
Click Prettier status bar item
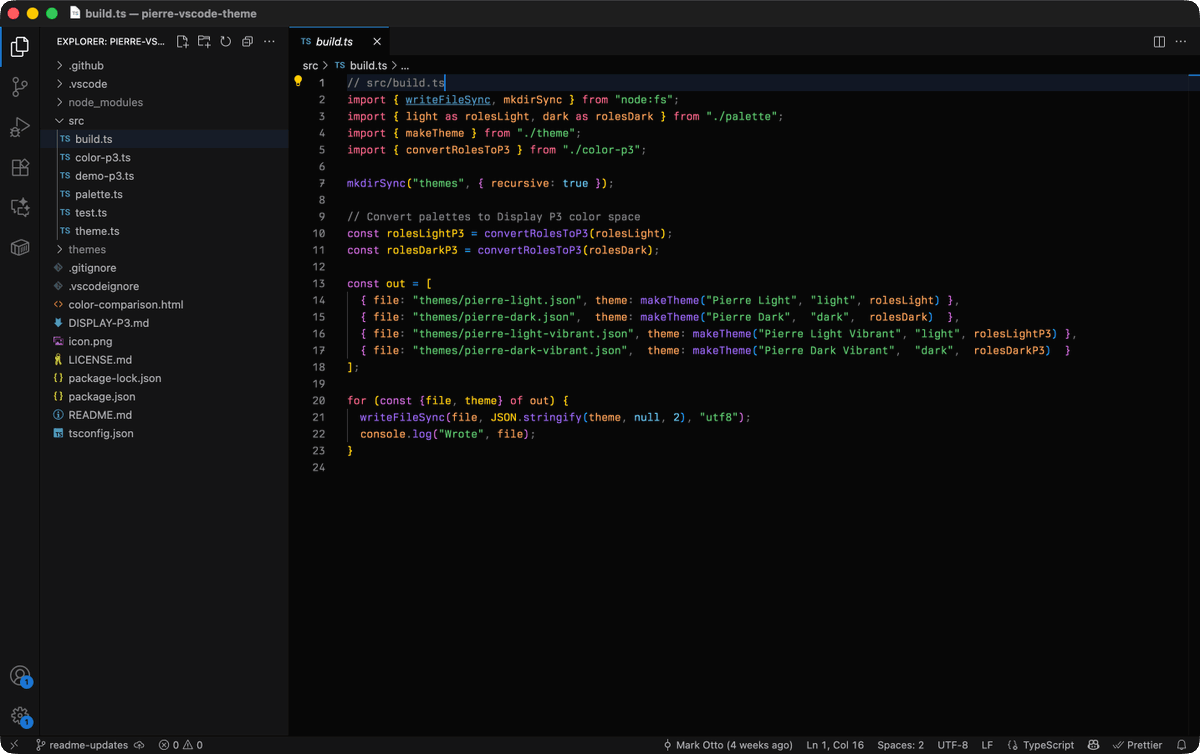1137,745
